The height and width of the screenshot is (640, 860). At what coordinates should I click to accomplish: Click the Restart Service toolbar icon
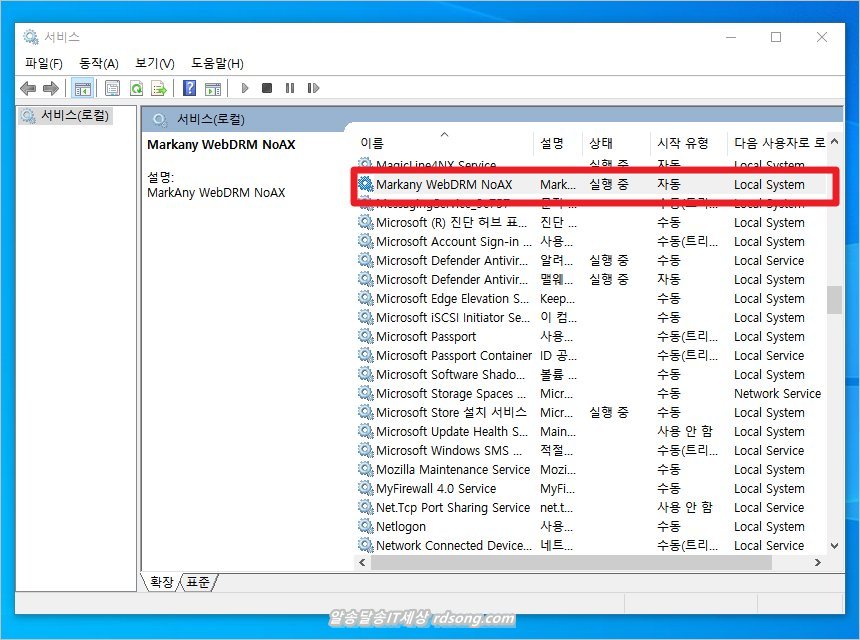[x=313, y=88]
